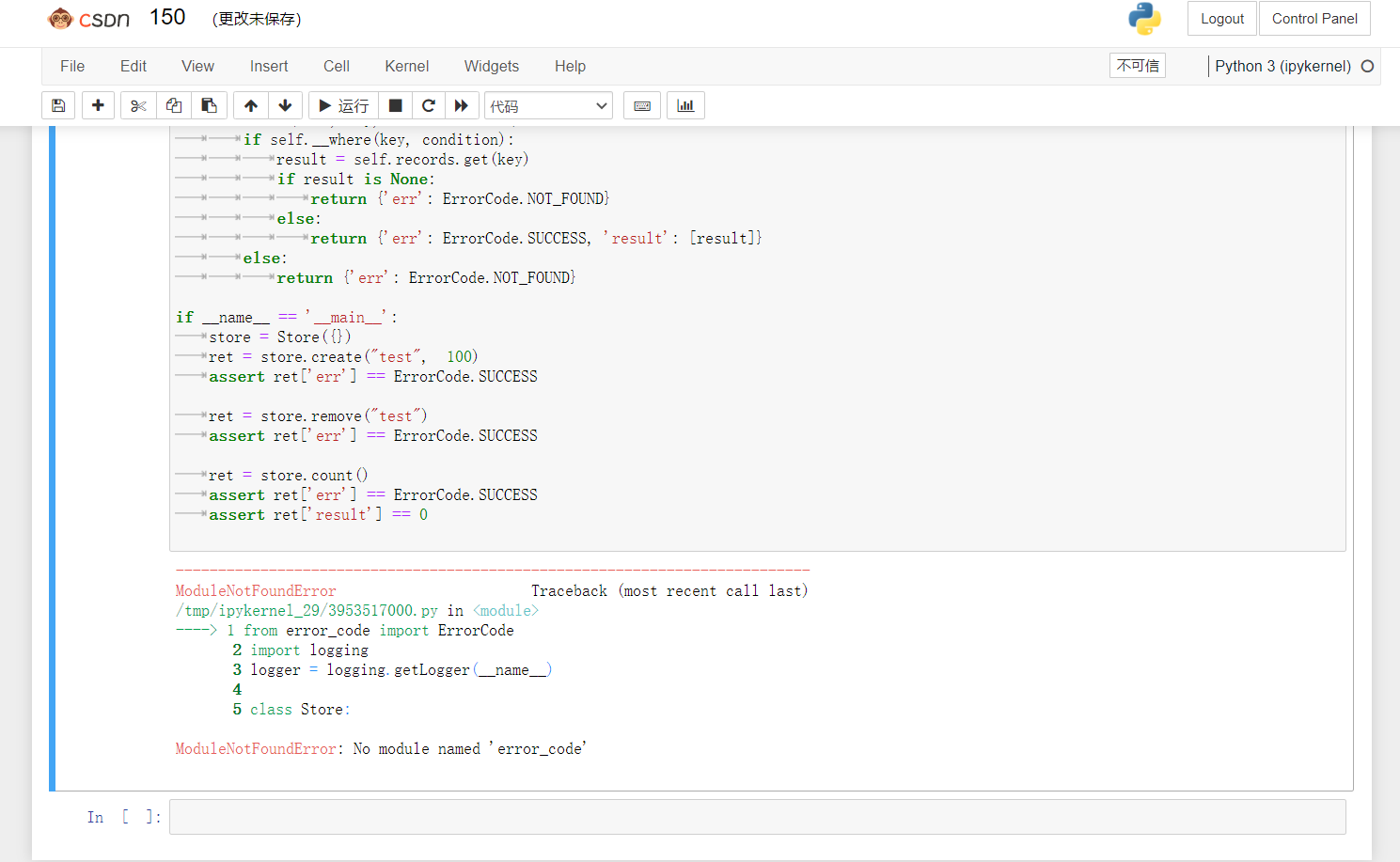Viewport: 1400px width, 862px height.
Task: Click the Python 3 (ipykernel) kernel name
Action: (1282, 66)
